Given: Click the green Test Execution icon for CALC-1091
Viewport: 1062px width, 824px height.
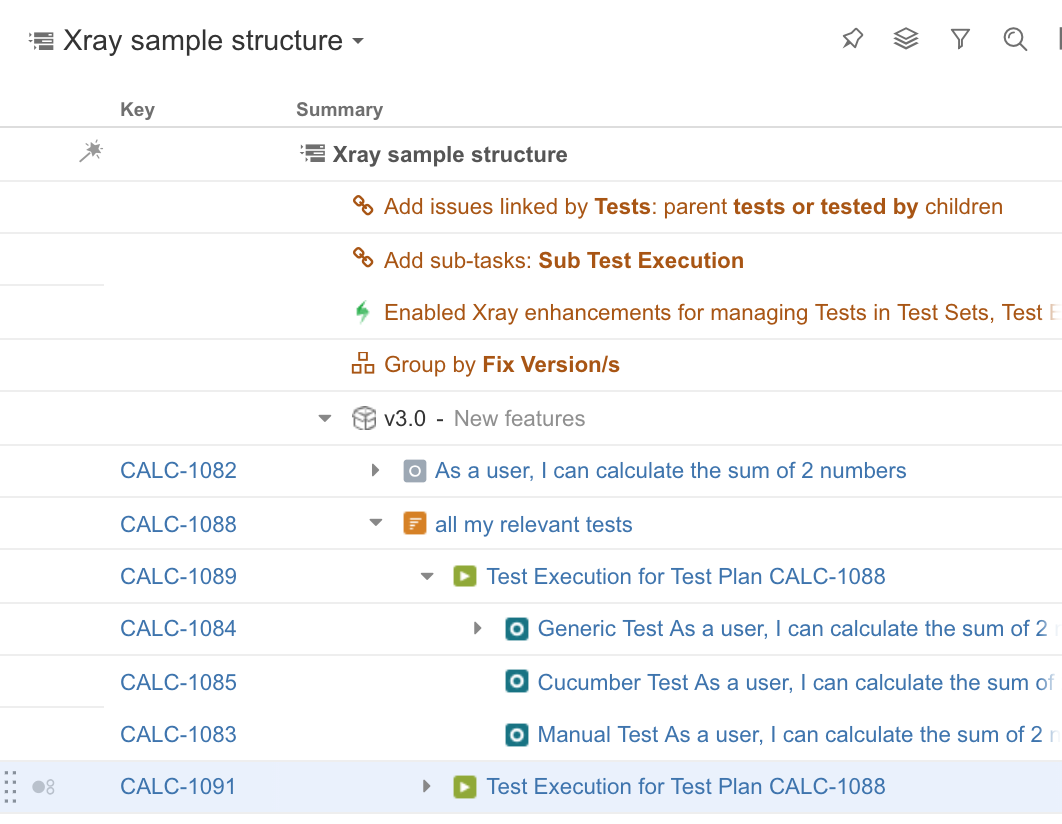Looking at the screenshot, I should tap(465, 786).
